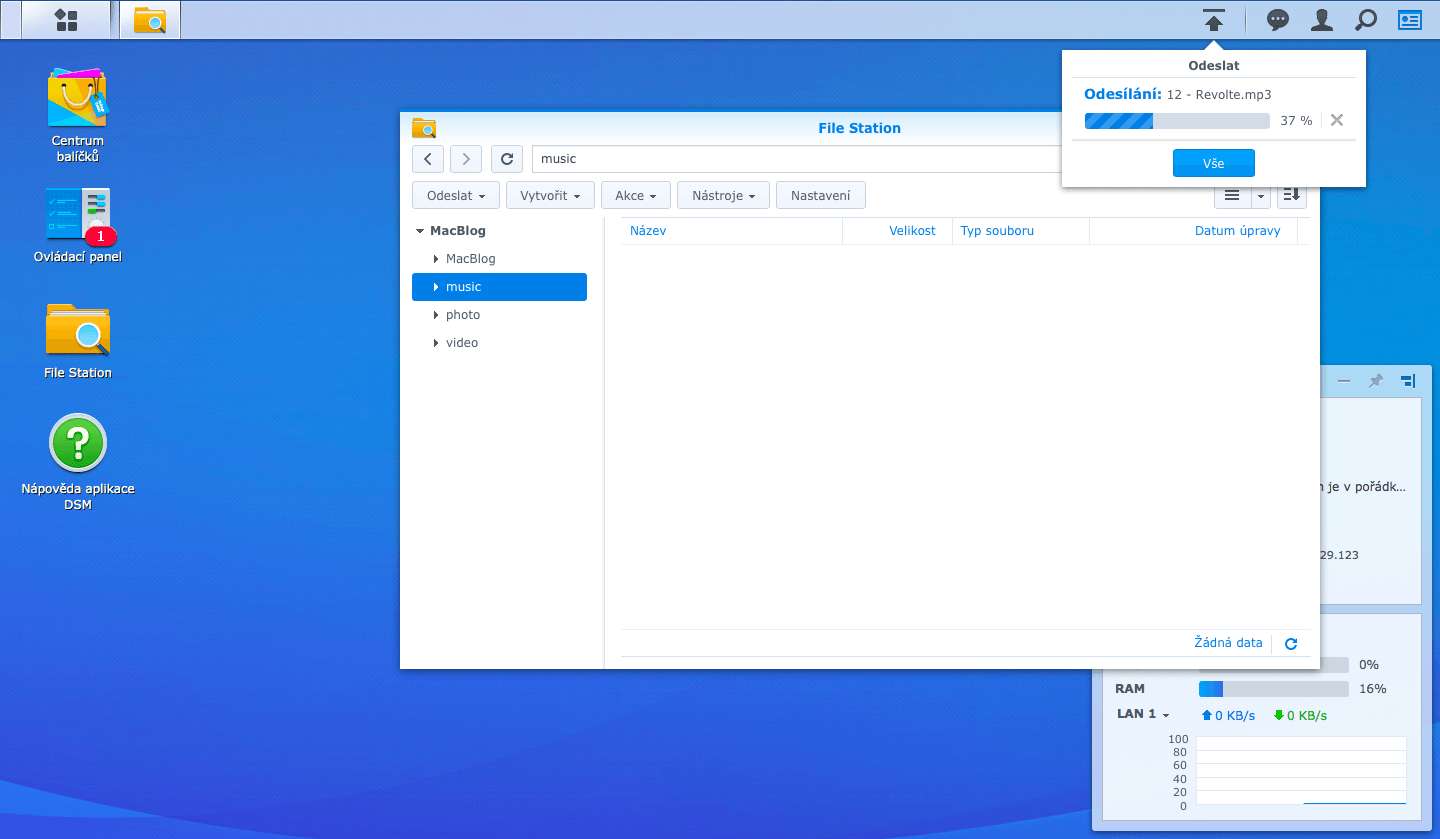The height and width of the screenshot is (839, 1440).
Task: Open the DSM main menu grid icon
Action: [x=66, y=20]
